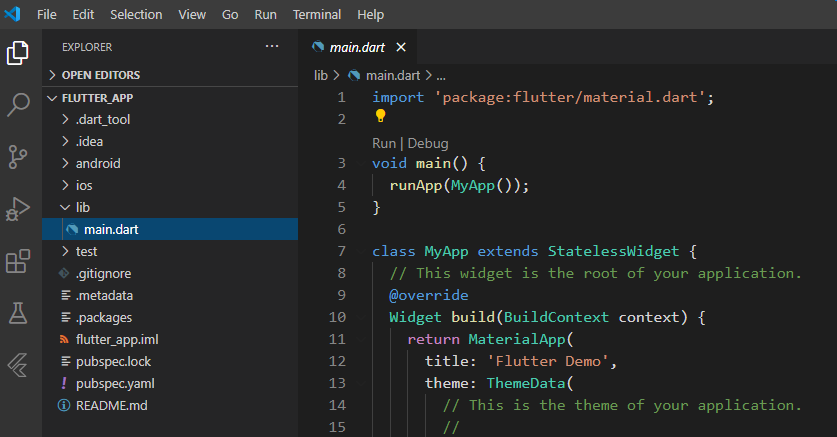Open the Extensions view icon
Image resolution: width=837 pixels, height=437 pixels.
click(18, 261)
